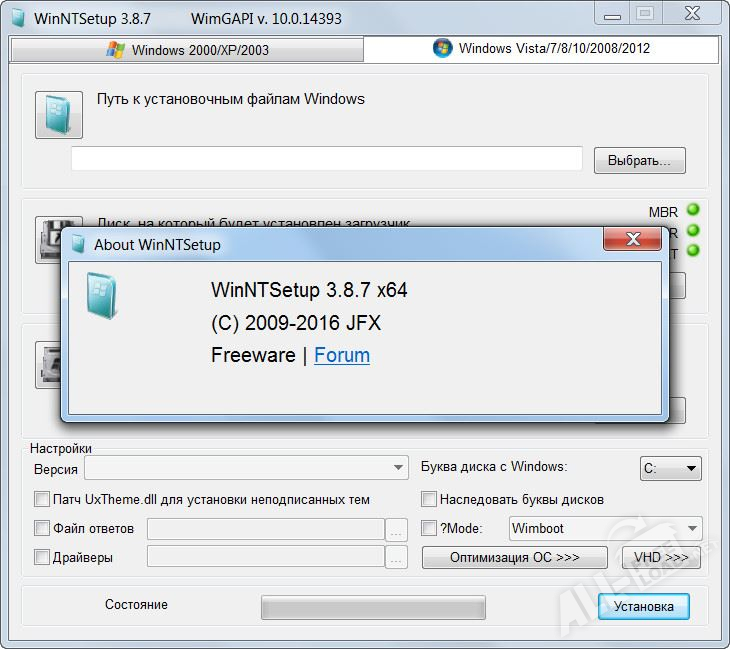Image resolution: width=730 pixels, height=649 pixels.
Task: Click the WinNTSetup title bar icon
Action: (x=18, y=19)
